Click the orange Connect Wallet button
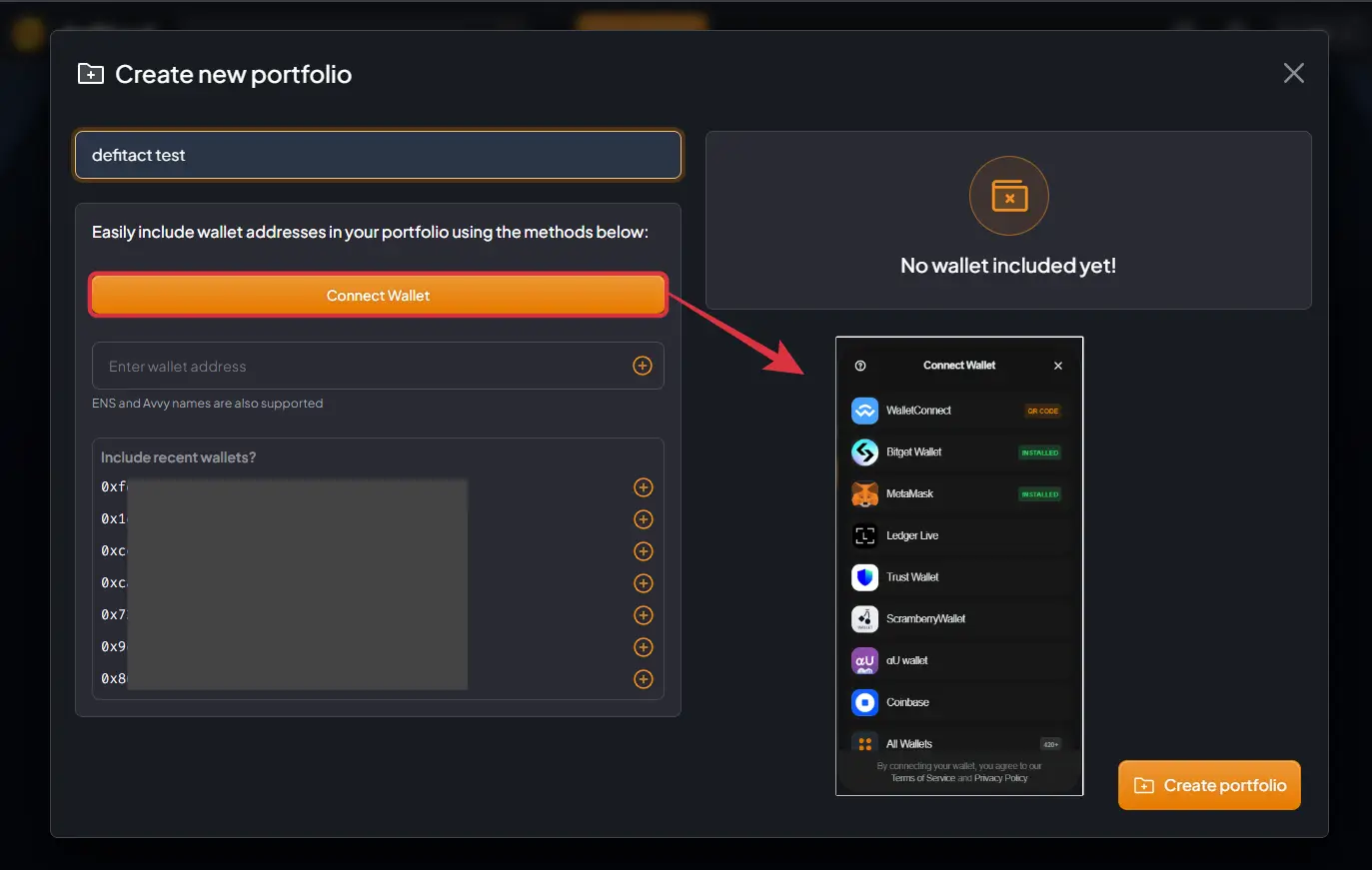The image size is (1372, 870). 378,296
